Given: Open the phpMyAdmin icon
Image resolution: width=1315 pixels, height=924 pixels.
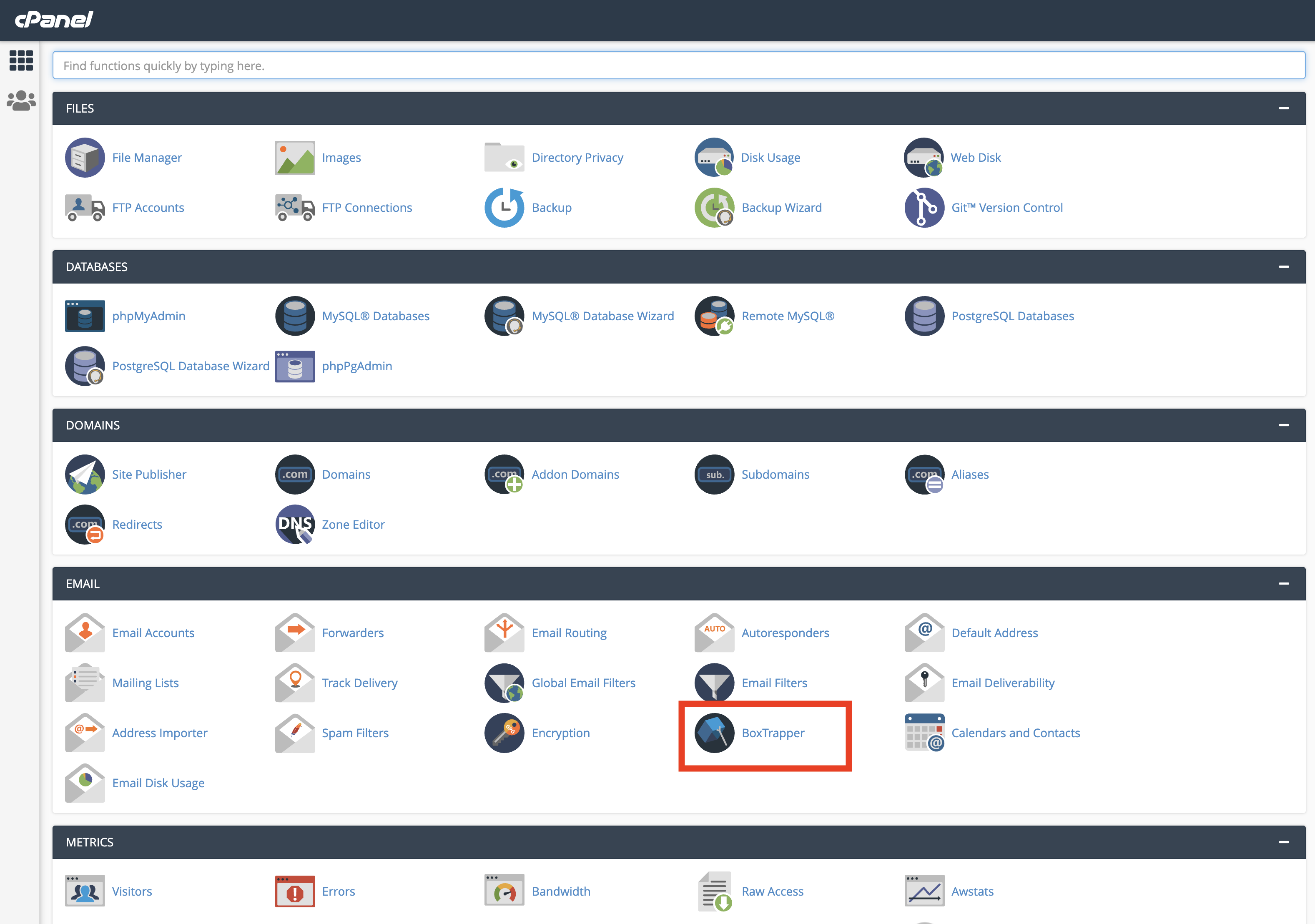Looking at the screenshot, I should (x=85, y=316).
